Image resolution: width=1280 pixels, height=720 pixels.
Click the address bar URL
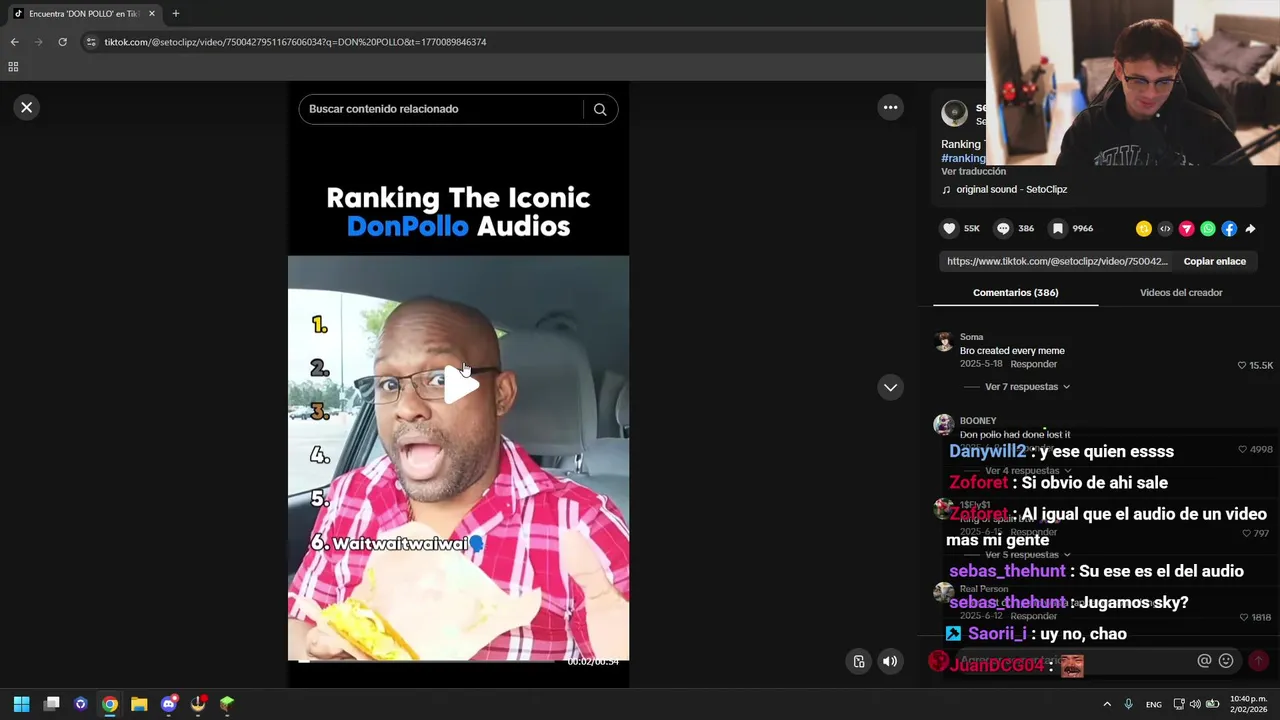coord(295,42)
